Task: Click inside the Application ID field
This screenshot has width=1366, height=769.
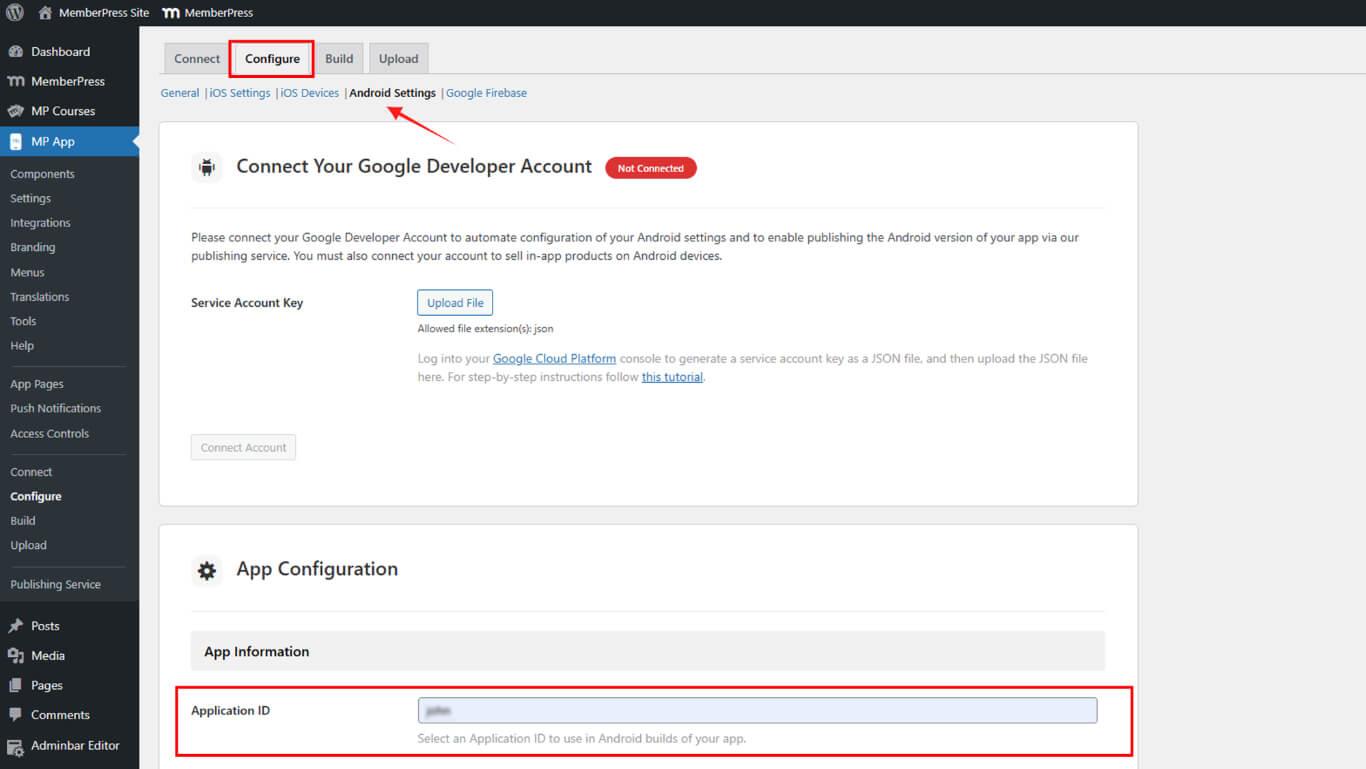Action: click(756, 710)
